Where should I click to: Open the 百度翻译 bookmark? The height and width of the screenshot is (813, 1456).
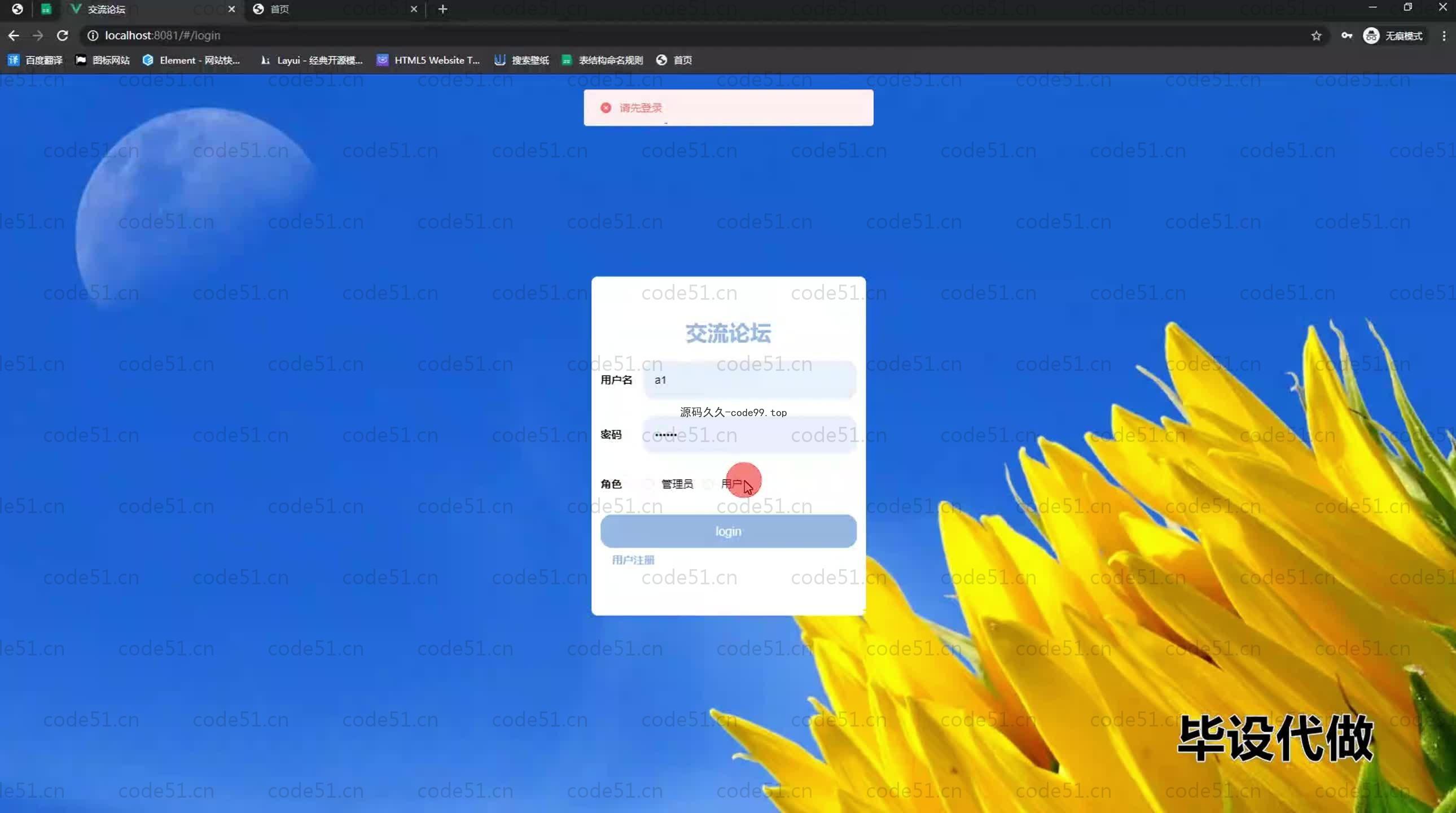(35, 60)
